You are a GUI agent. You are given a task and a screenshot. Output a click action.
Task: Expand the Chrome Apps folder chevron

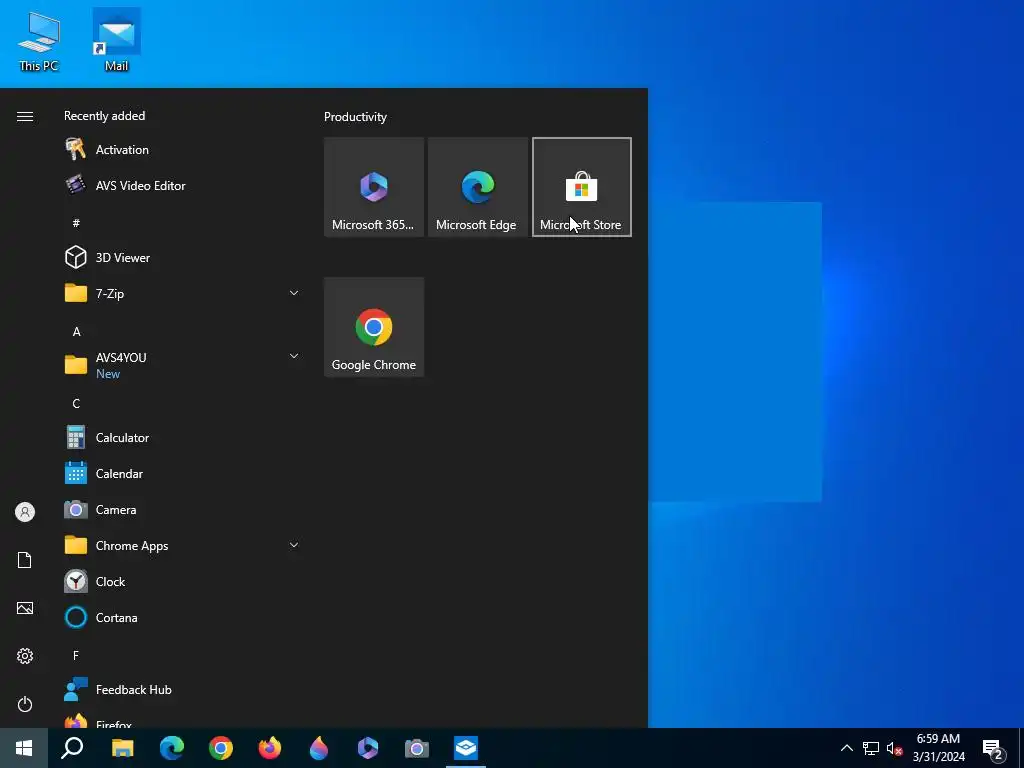294,545
